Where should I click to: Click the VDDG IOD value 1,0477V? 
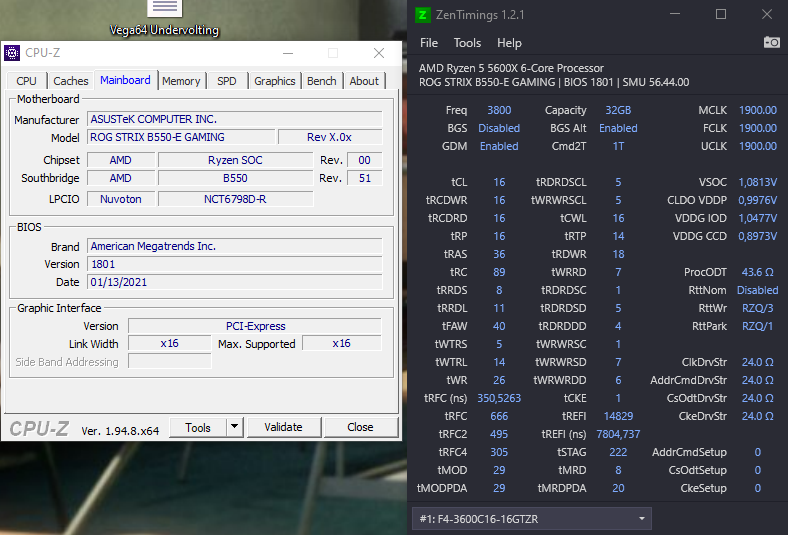click(x=758, y=218)
